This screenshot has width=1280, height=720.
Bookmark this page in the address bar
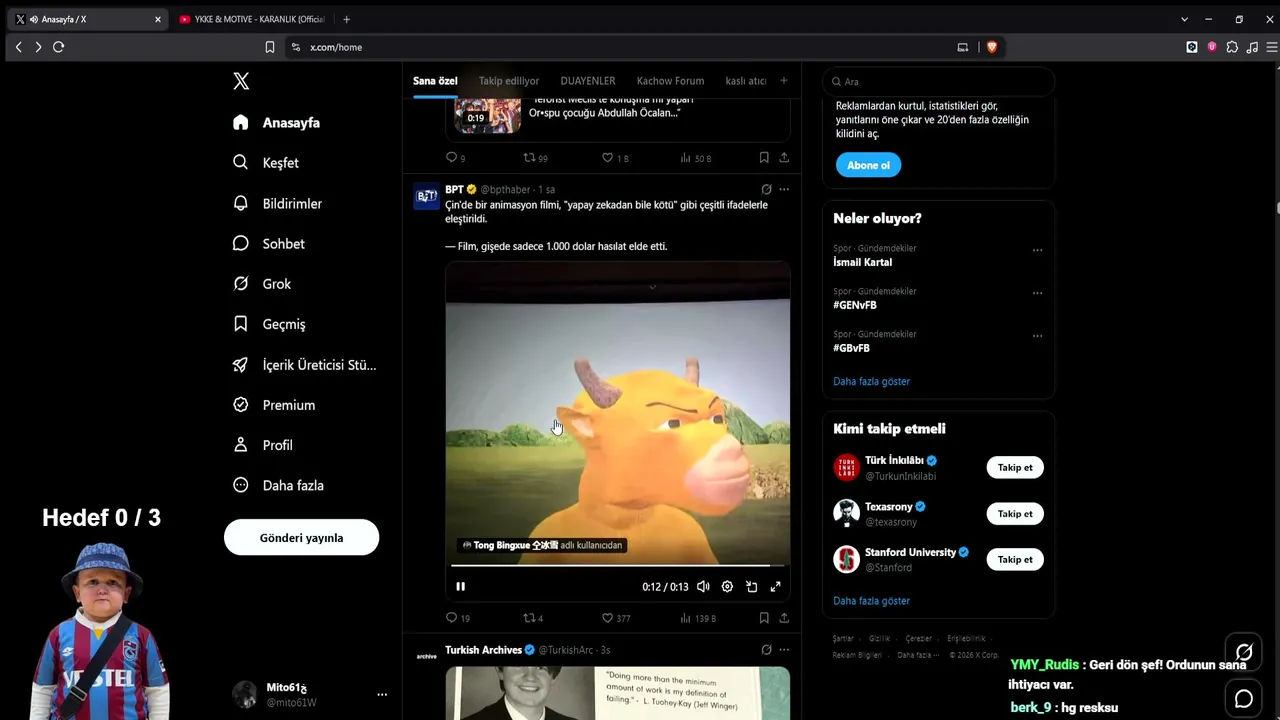(x=270, y=47)
